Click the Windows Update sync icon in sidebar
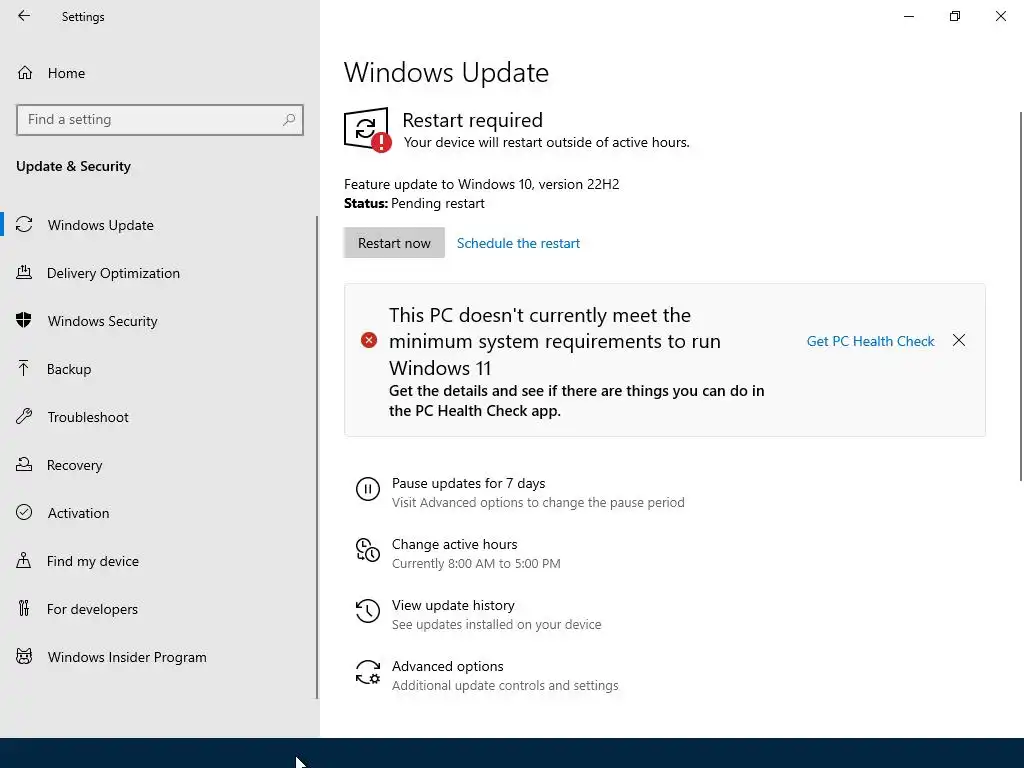 (x=24, y=225)
